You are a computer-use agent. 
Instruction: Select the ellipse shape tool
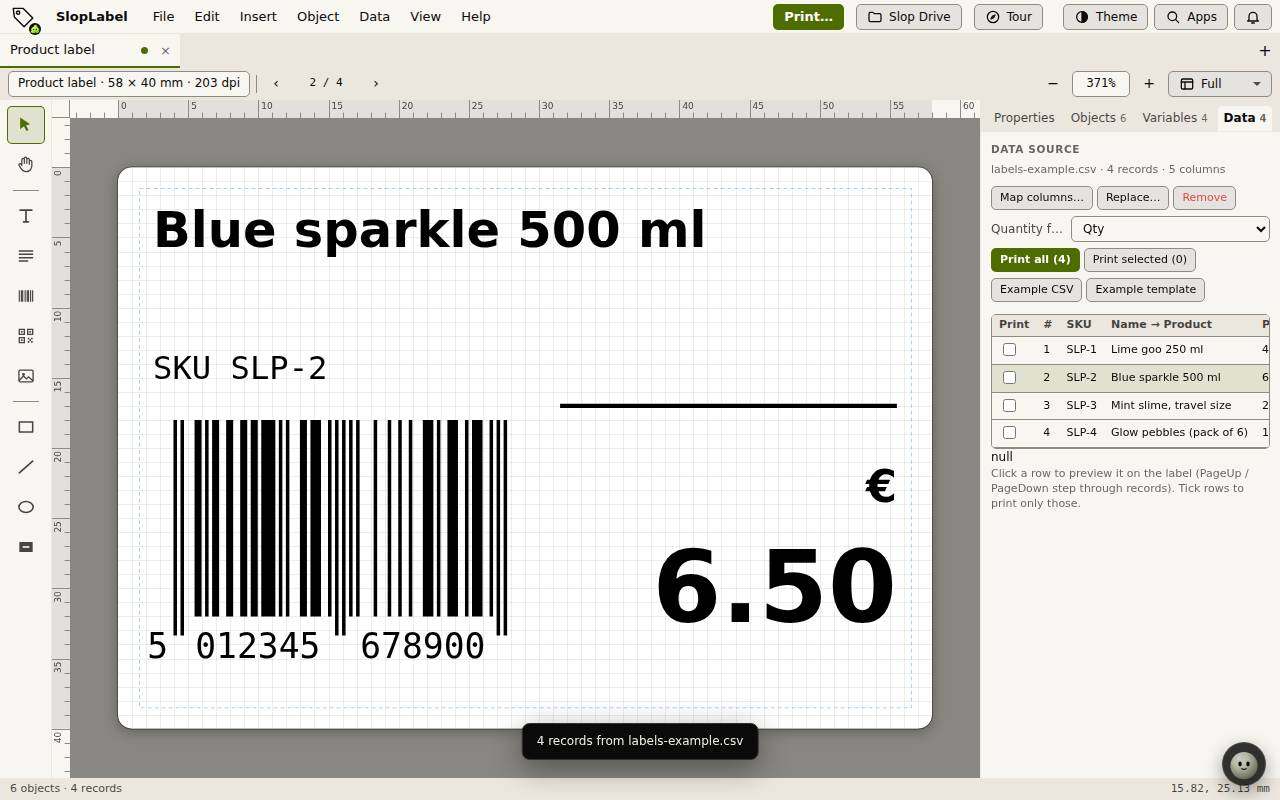[26, 507]
